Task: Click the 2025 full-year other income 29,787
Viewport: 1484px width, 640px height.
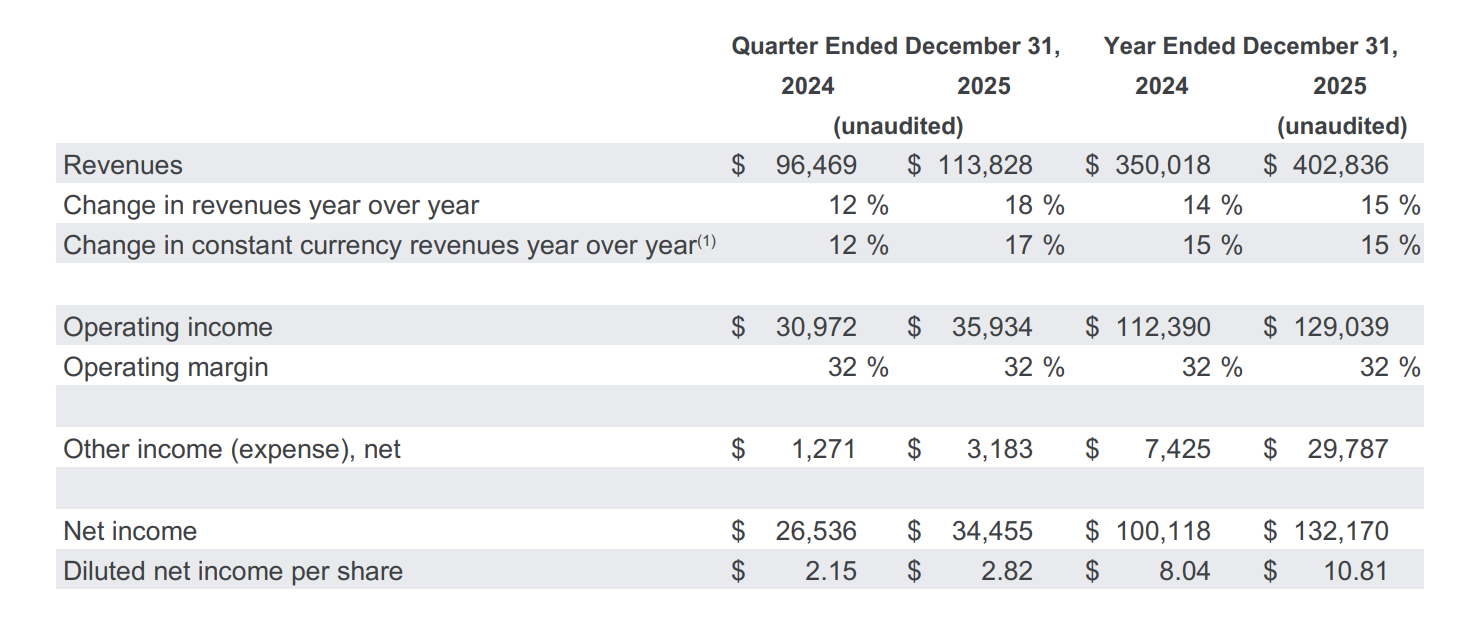Action: (x=1347, y=449)
